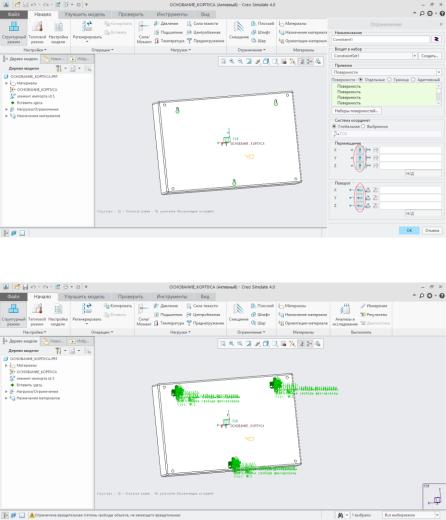This screenshot has height=520, width=446.
Task: Click Давление load in the top window
Action: [x=166, y=24]
